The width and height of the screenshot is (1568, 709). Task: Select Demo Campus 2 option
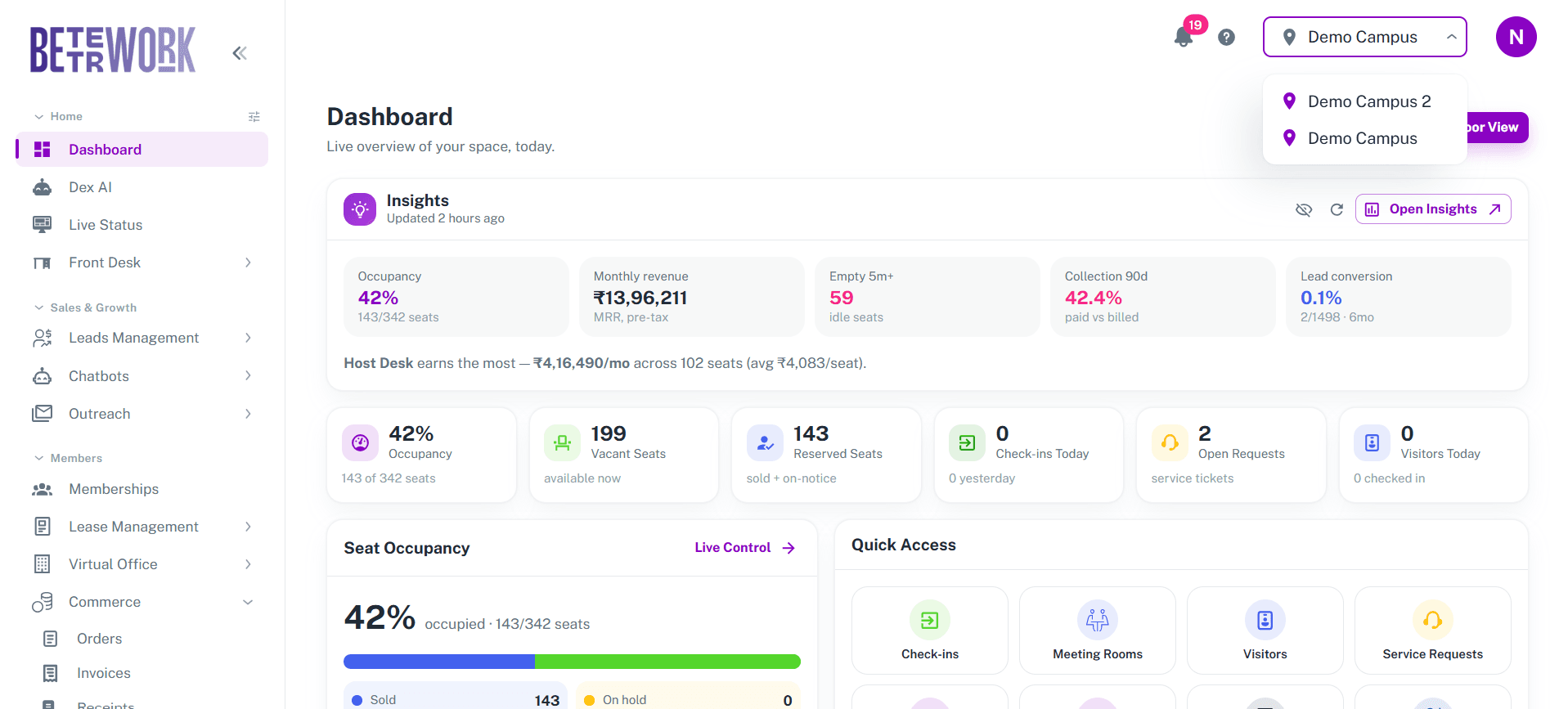1364,101
